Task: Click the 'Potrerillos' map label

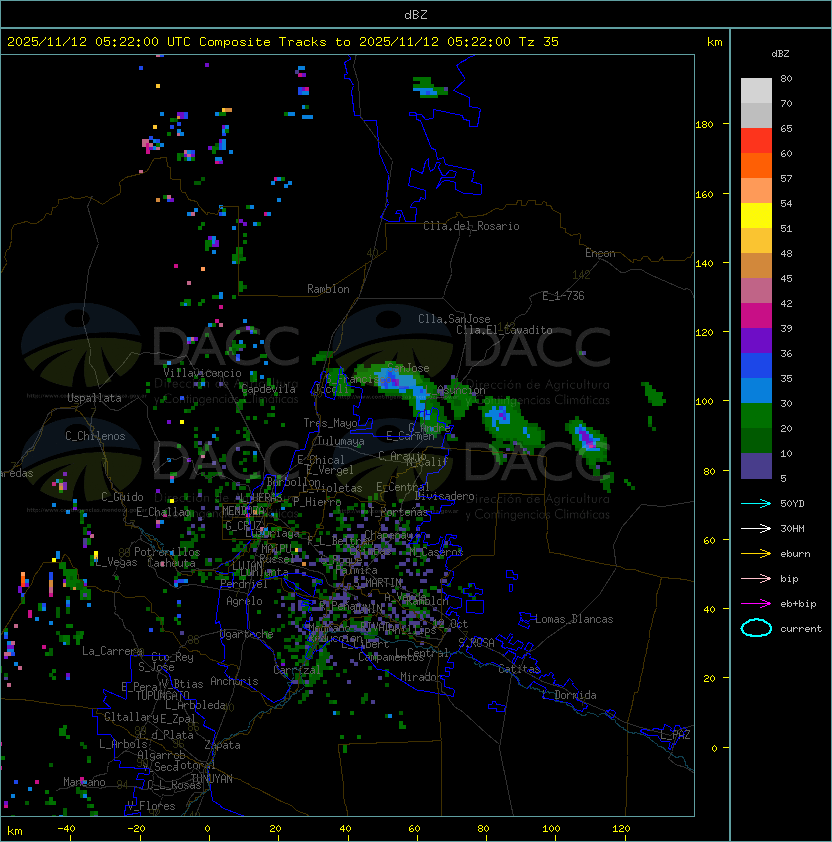Action: pyautogui.click(x=167, y=552)
